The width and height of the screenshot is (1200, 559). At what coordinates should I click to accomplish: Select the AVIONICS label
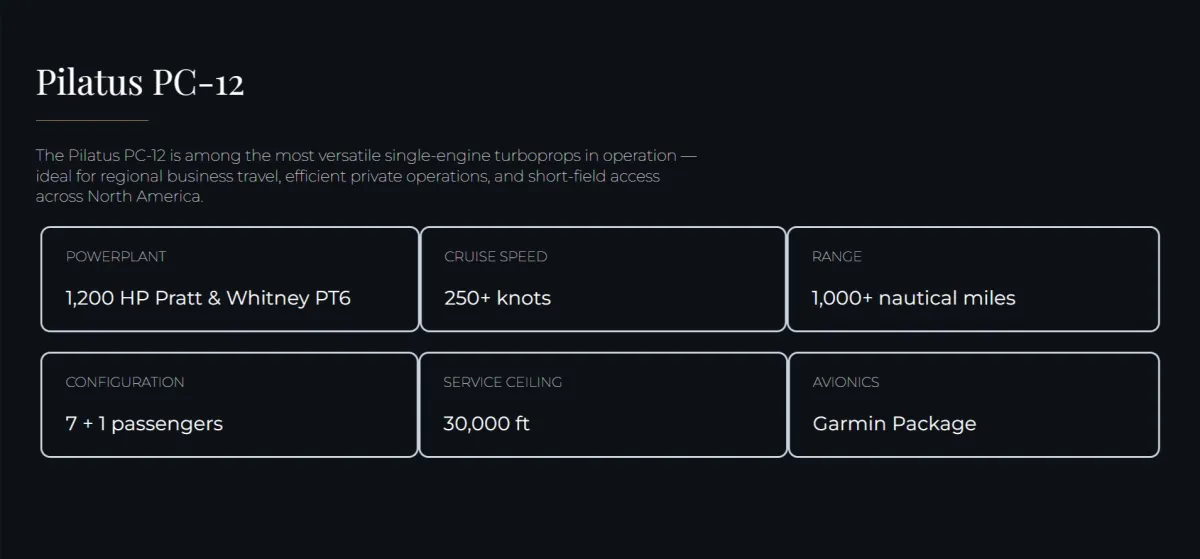(x=846, y=382)
